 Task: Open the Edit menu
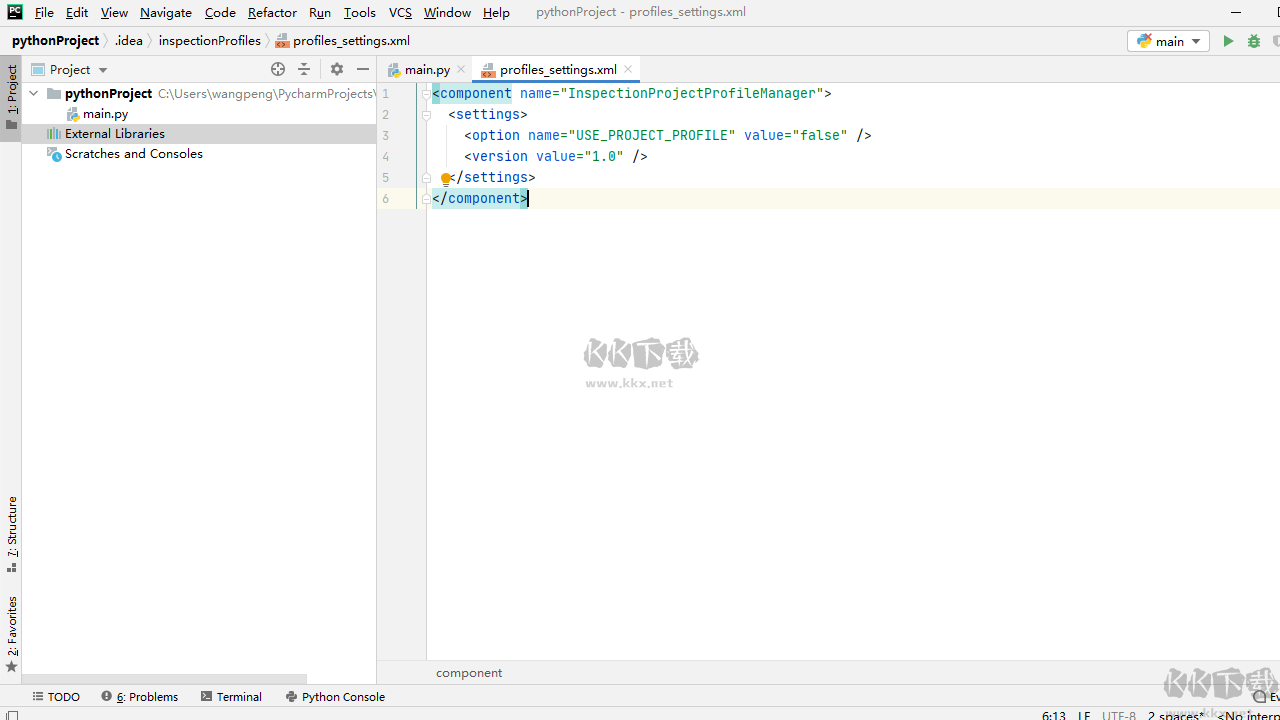tap(77, 12)
